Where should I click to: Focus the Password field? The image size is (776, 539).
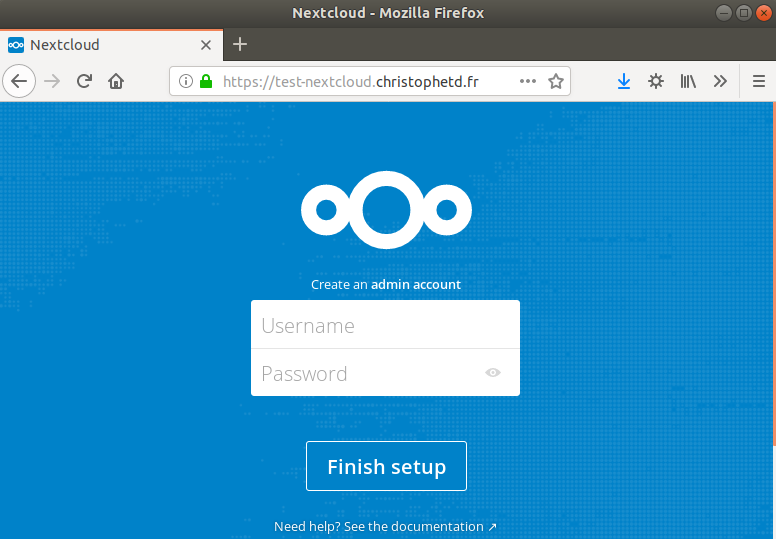pyautogui.click(x=385, y=373)
